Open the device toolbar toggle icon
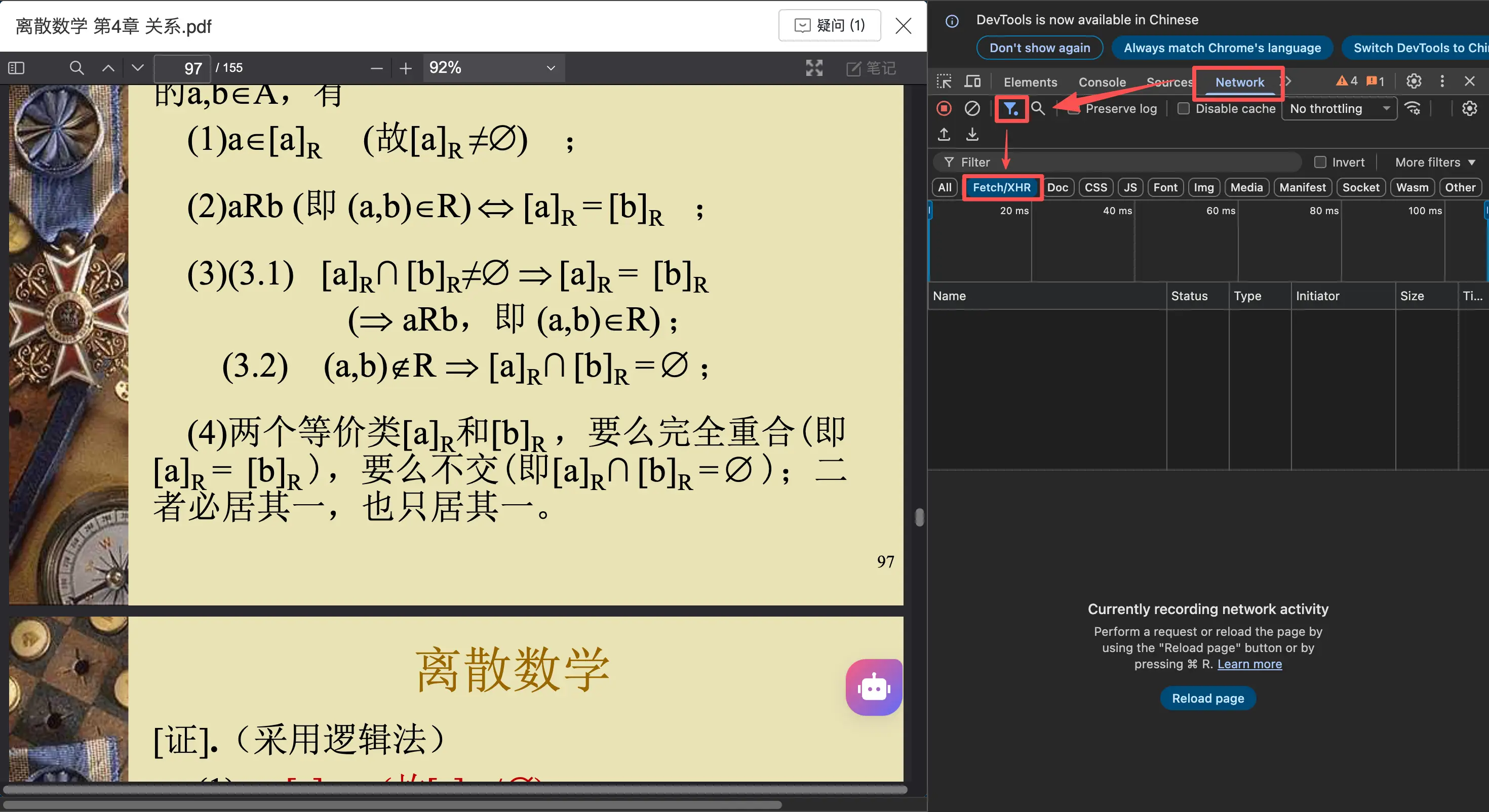Screen dimensions: 1489x812 point(972,82)
